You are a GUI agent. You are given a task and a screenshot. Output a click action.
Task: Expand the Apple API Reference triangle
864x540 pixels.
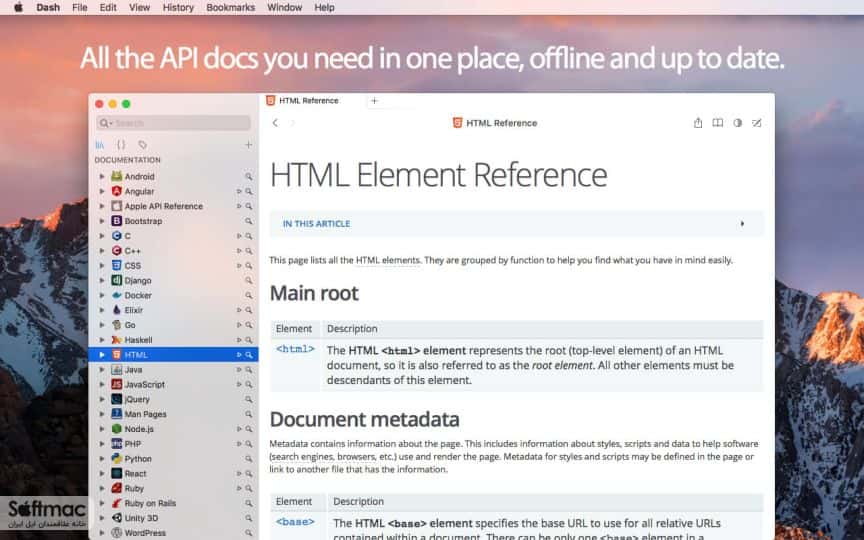tap(102, 206)
